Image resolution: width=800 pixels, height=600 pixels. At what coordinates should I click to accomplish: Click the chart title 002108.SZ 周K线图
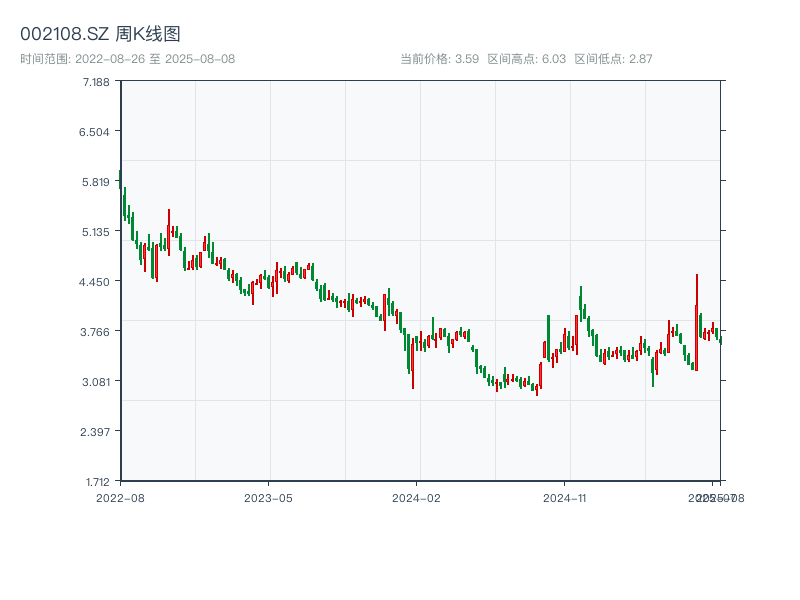(x=100, y=34)
